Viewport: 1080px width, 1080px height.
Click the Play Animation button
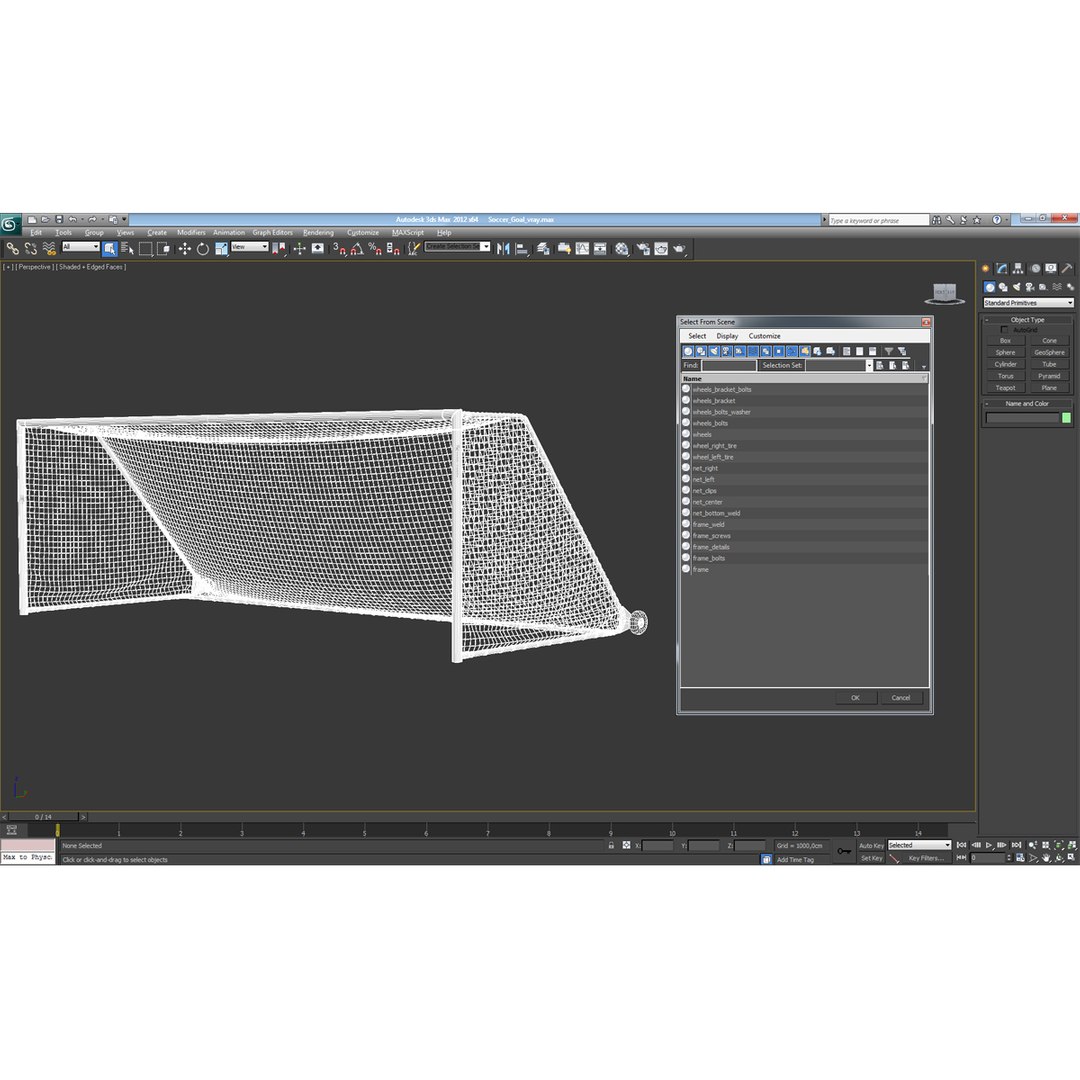pyautogui.click(x=989, y=845)
